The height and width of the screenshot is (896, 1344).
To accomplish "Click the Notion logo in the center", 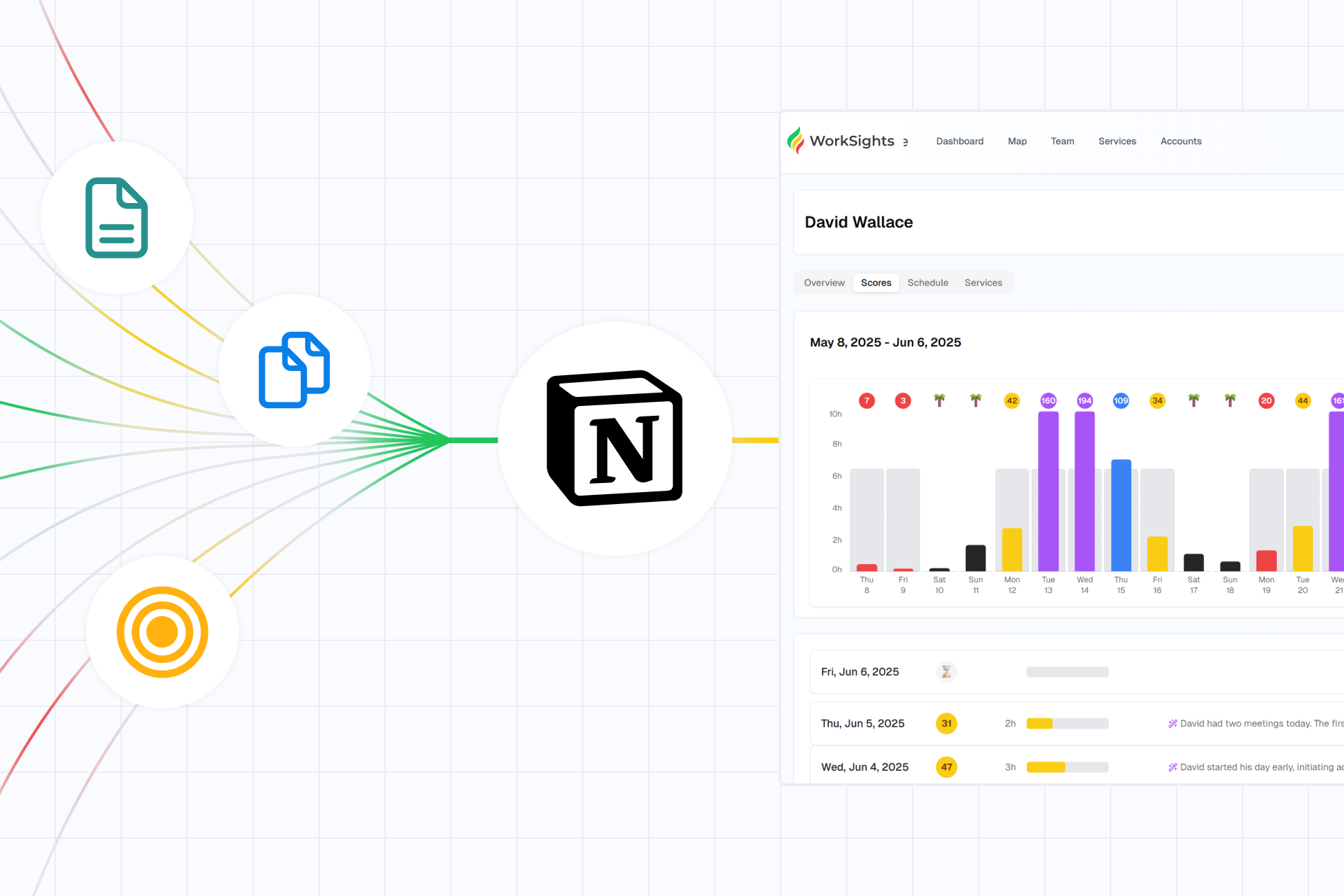I will 615,439.
